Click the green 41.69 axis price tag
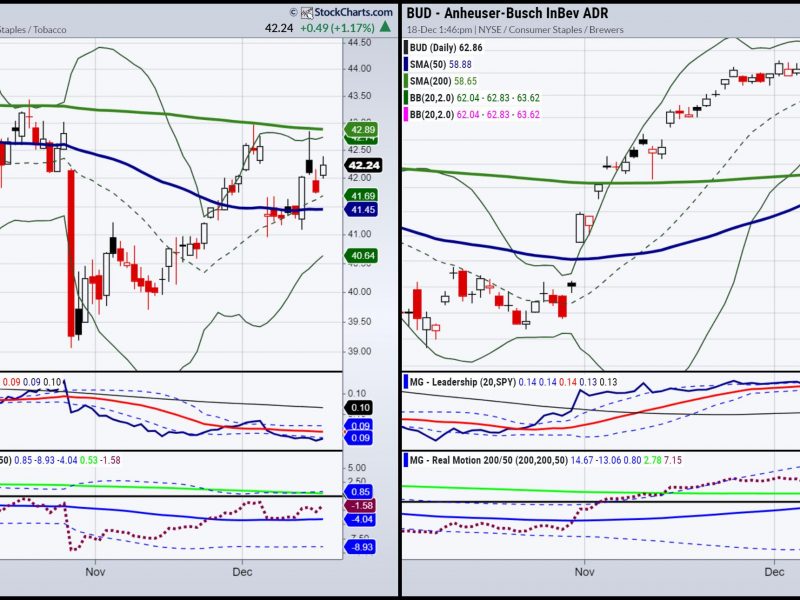Image resolution: width=800 pixels, height=600 pixels. pyautogui.click(x=362, y=195)
